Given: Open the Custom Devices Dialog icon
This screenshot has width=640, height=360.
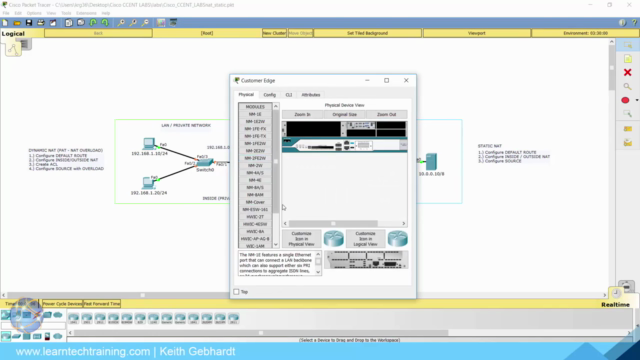Looking at the screenshot, I should click(x=173, y=23).
